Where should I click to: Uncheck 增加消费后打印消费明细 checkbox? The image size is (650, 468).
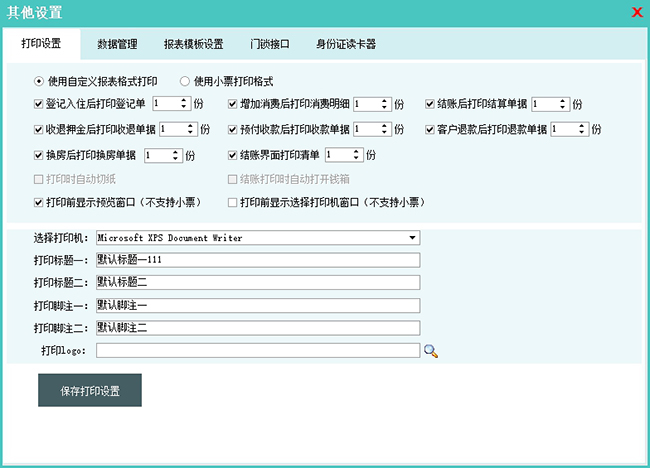233,103
